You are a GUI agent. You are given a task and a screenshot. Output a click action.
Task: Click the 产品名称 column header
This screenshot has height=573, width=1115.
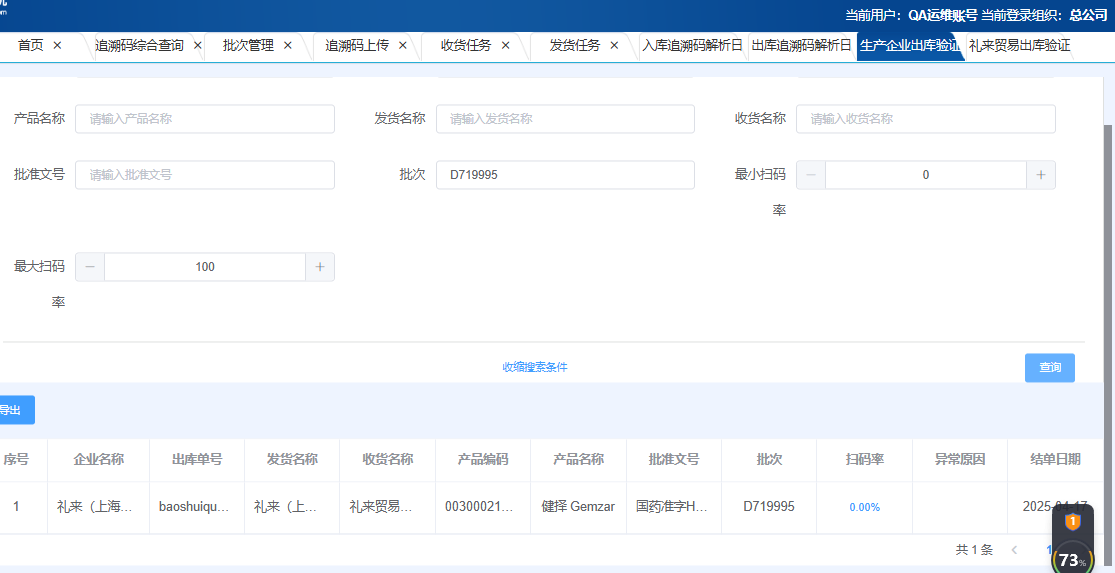(578, 459)
